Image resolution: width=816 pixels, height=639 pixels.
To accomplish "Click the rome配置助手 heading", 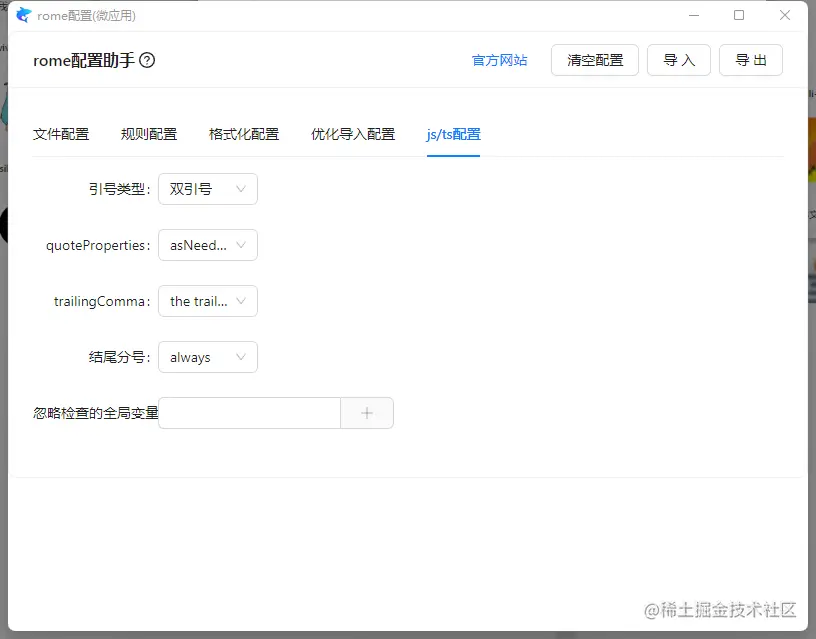I will [x=84, y=60].
